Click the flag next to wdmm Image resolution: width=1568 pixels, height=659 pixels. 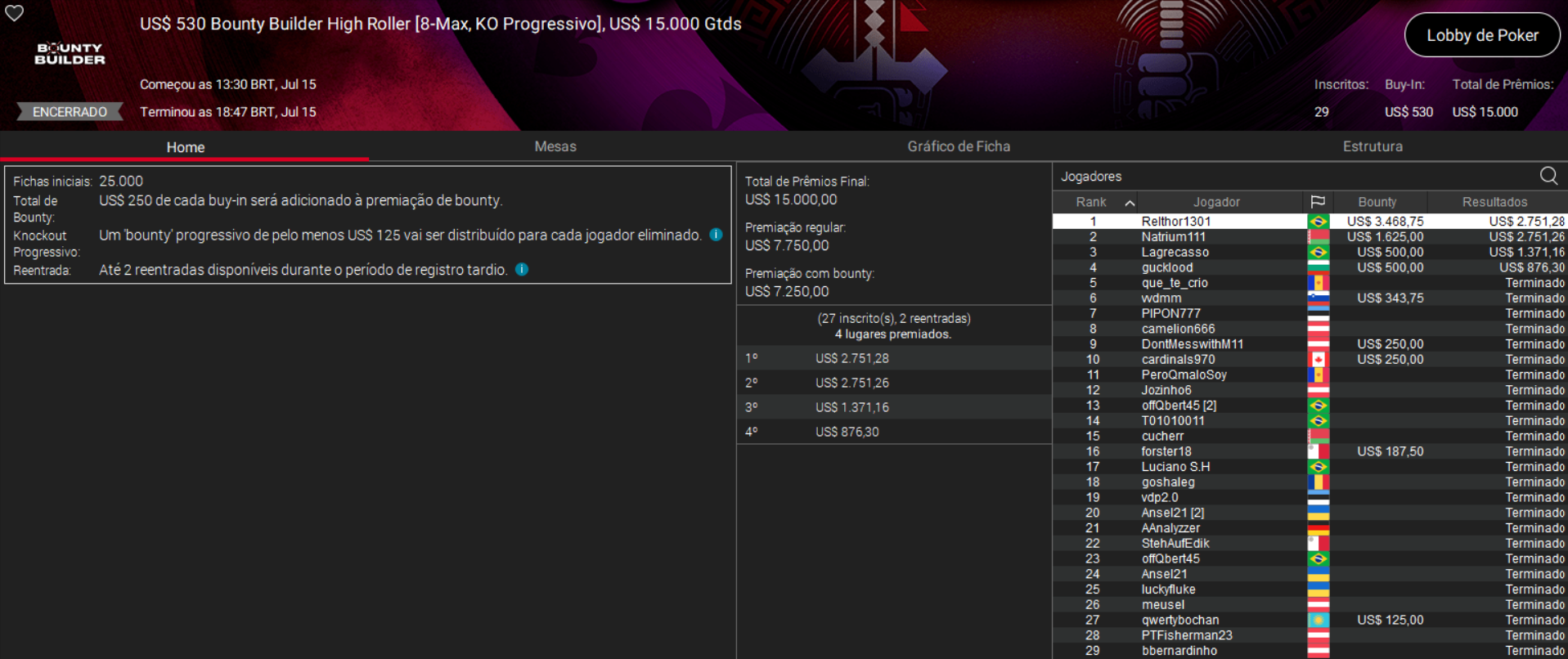point(1318,298)
